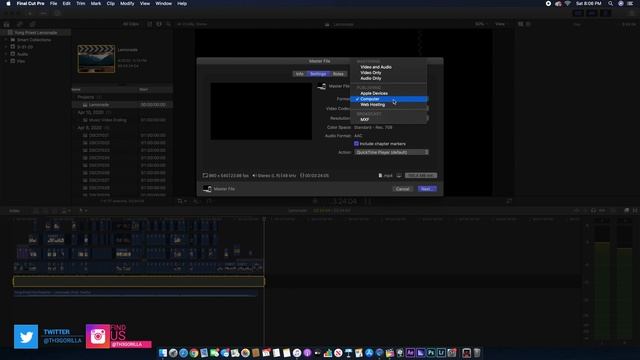Open Keynote from the Dock

[x=348, y=353]
